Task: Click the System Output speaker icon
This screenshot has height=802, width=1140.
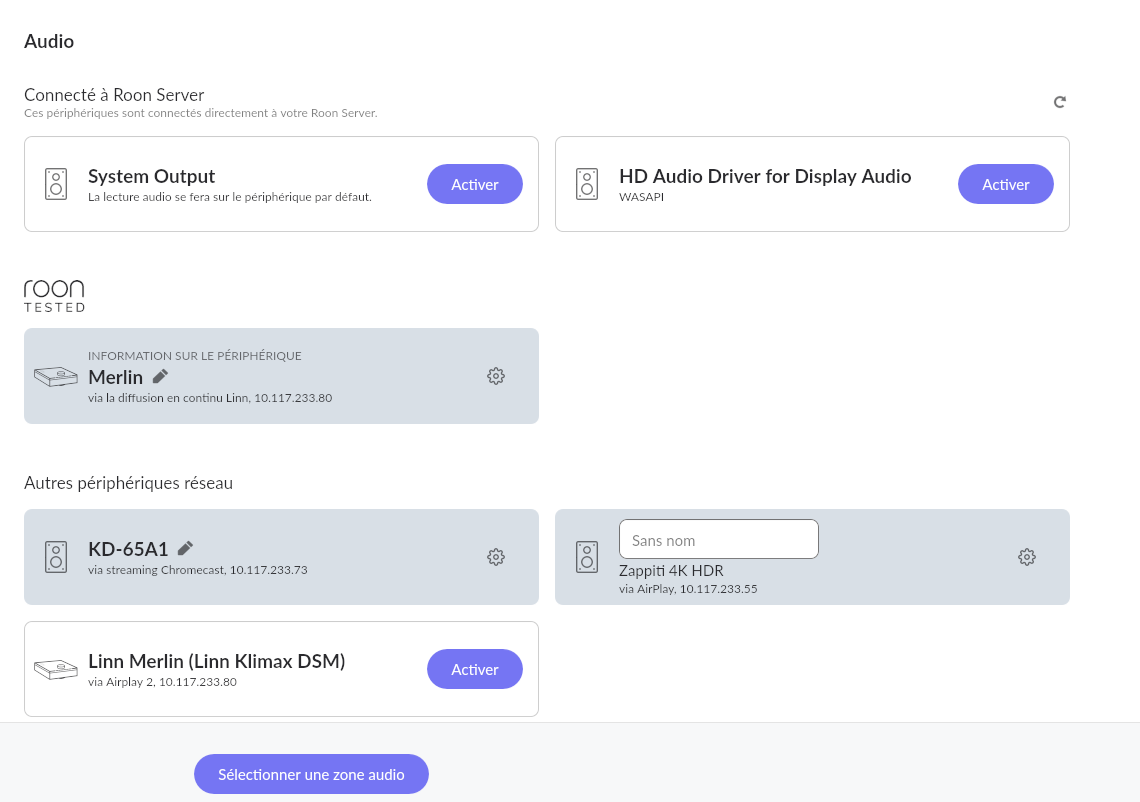Action: click(56, 184)
